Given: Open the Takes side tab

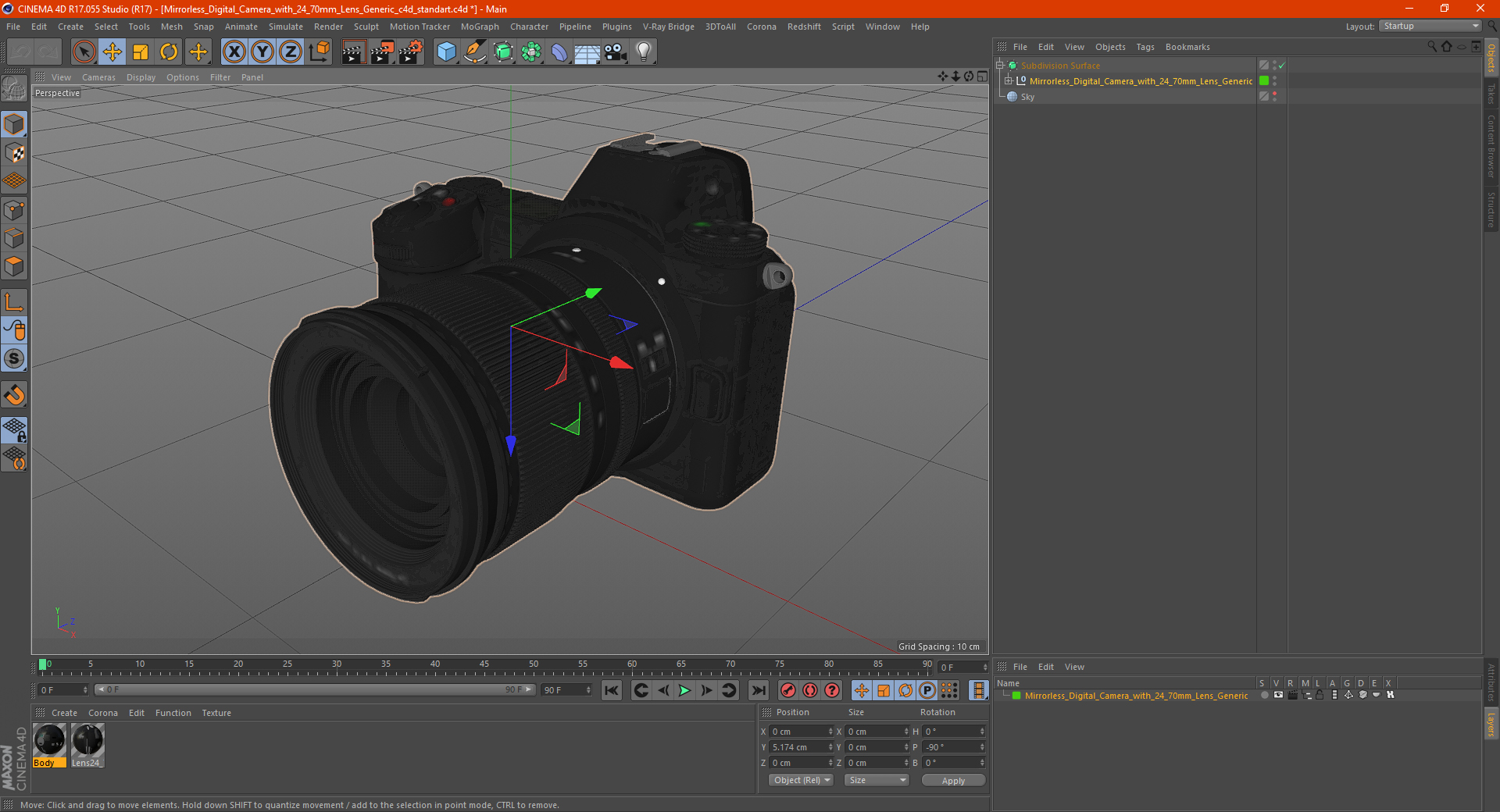Looking at the screenshot, I should tap(1491, 94).
